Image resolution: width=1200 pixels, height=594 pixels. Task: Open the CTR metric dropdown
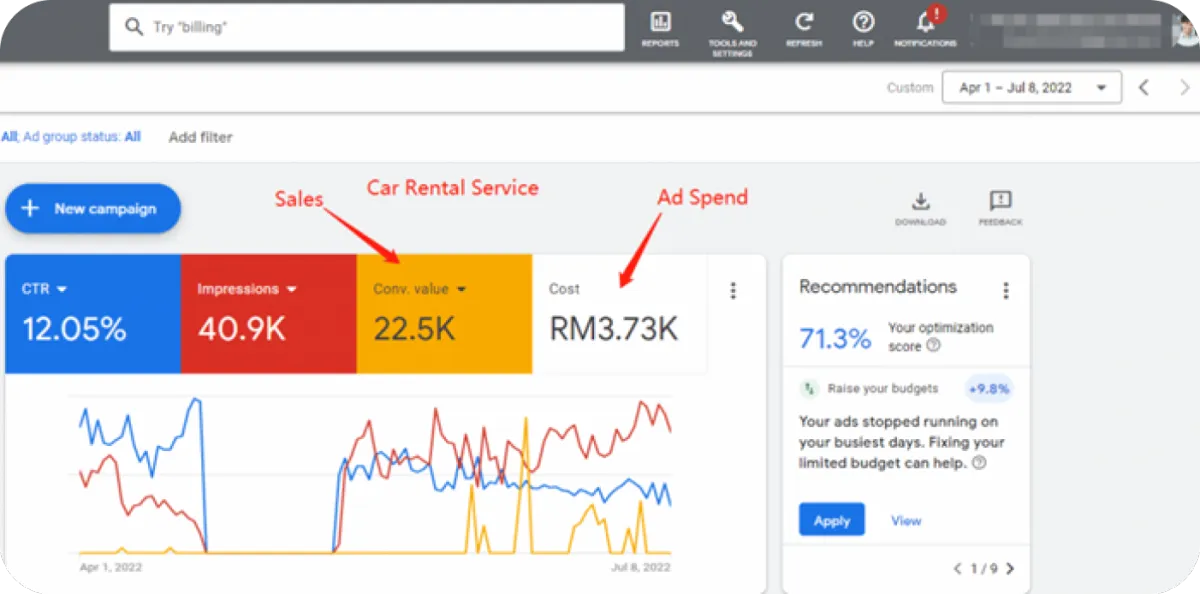point(62,289)
